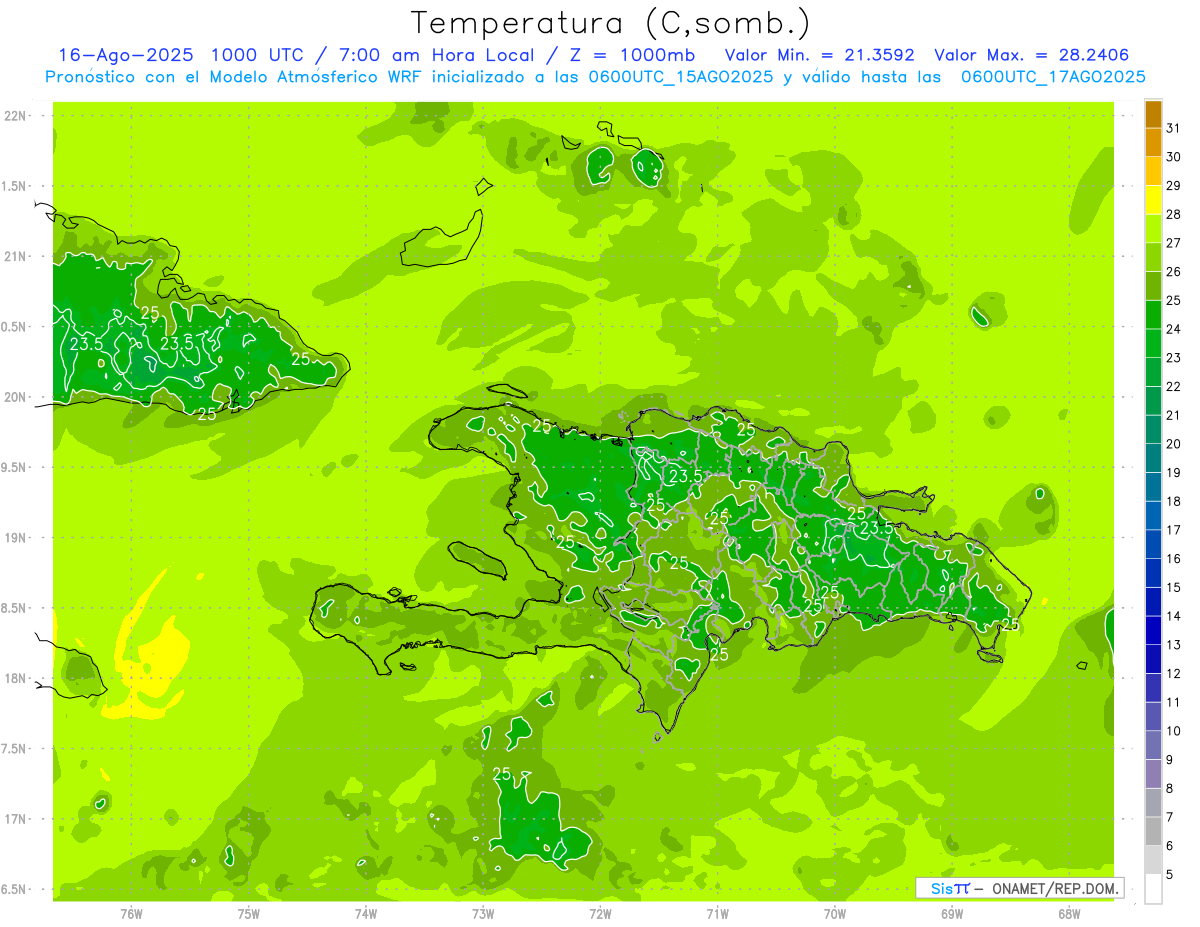
Task: Click the legend value "30"
Action: 1174,157
